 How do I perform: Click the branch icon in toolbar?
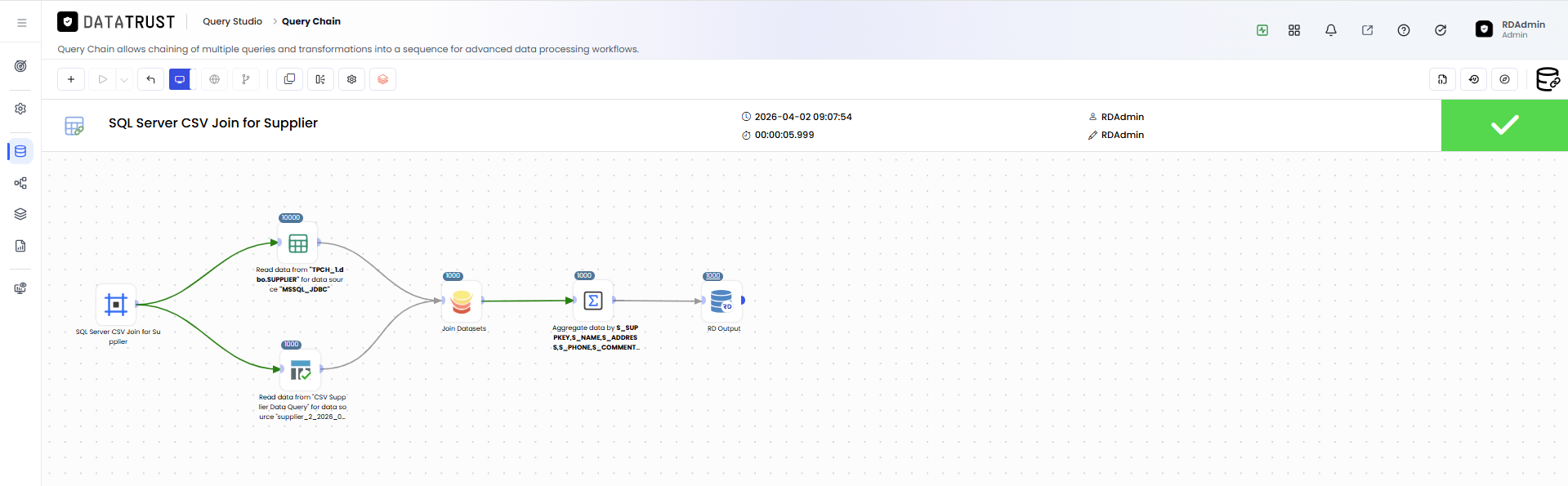click(x=246, y=79)
